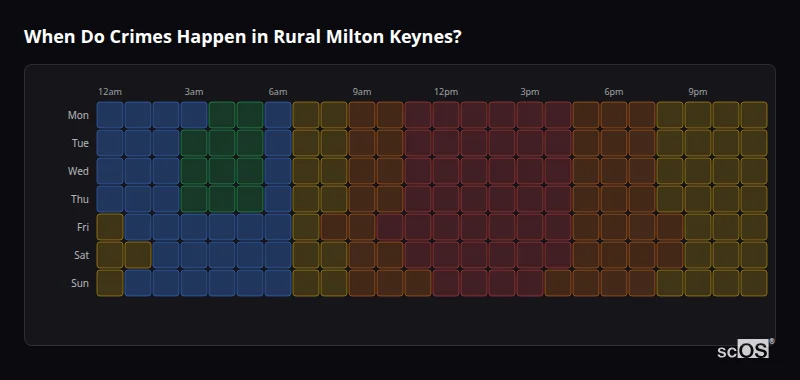Select the Wednesday 12am blue cell
Screen dimensions: 800x380
click(x=110, y=171)
